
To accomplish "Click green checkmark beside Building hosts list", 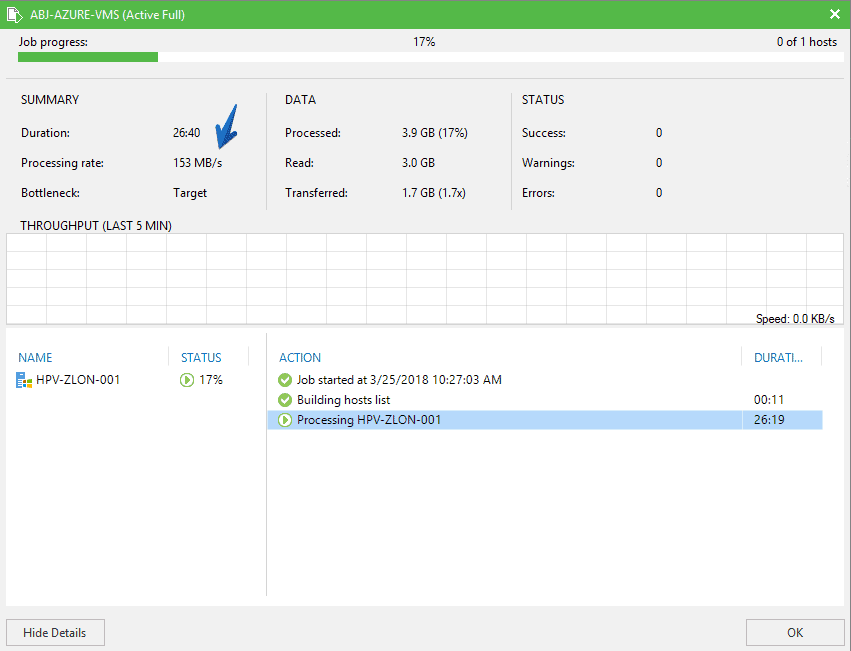I will tap(285, 400).
